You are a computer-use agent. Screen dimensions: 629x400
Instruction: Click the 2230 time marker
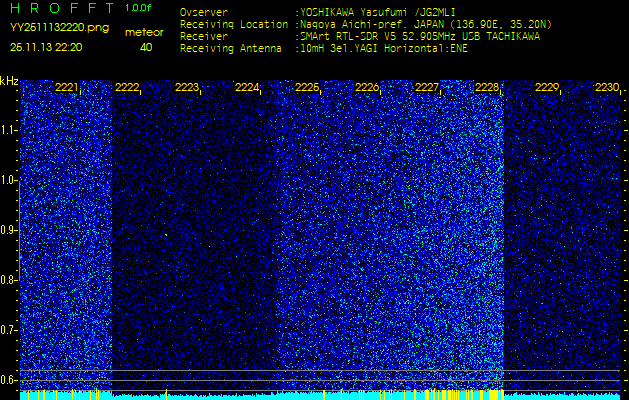coord(607,87)
